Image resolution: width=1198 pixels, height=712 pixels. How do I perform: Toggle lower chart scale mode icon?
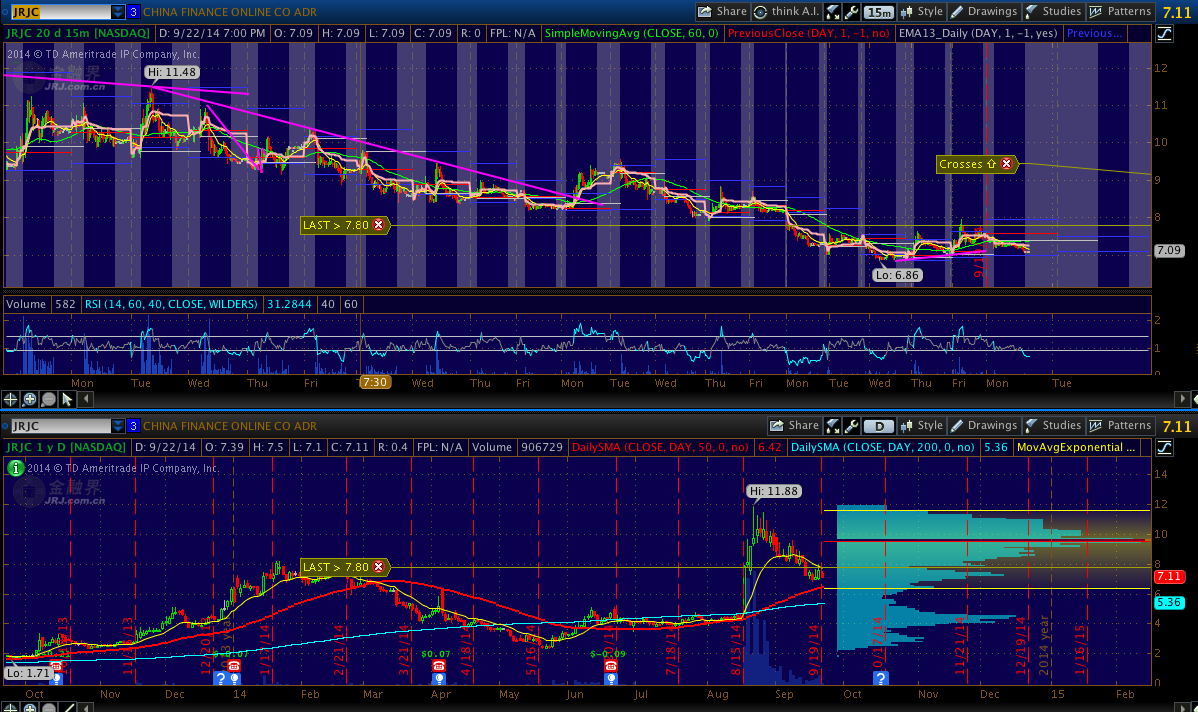(1164, 448)
